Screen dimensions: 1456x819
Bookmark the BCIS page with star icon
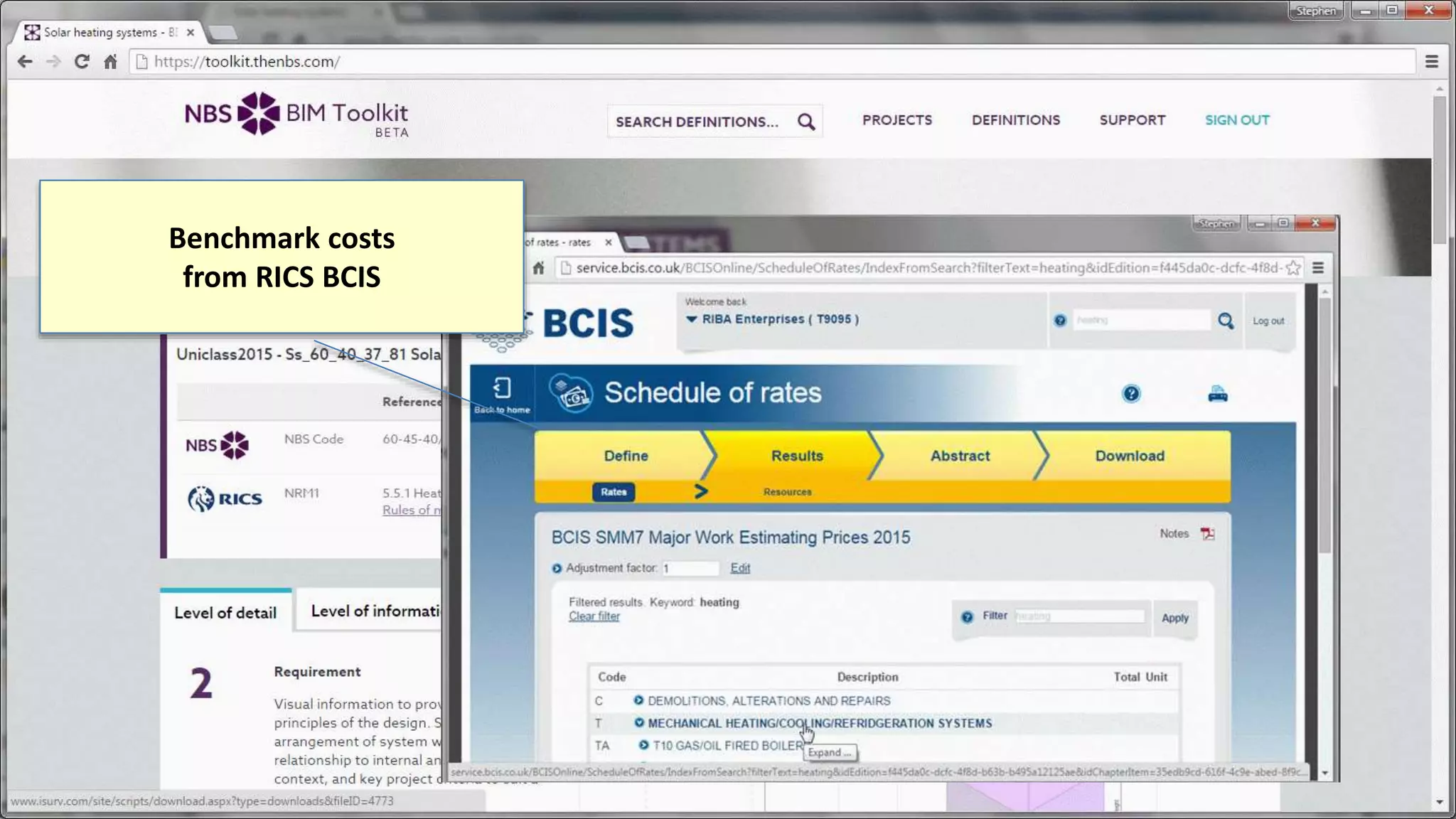pos(1293,268)
